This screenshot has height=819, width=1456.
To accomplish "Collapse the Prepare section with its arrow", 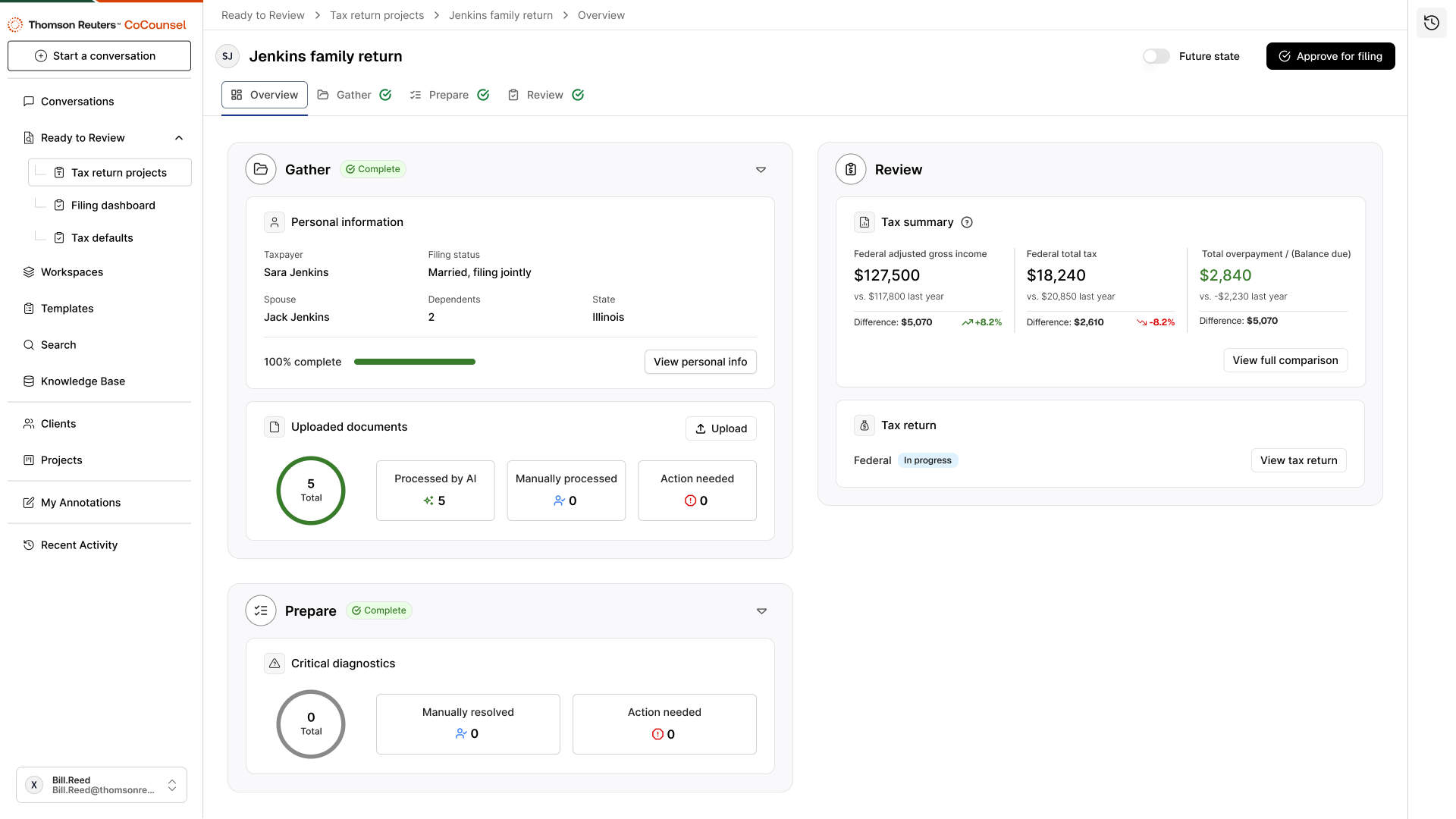I will pyautogui.click(x=761, y=611).
